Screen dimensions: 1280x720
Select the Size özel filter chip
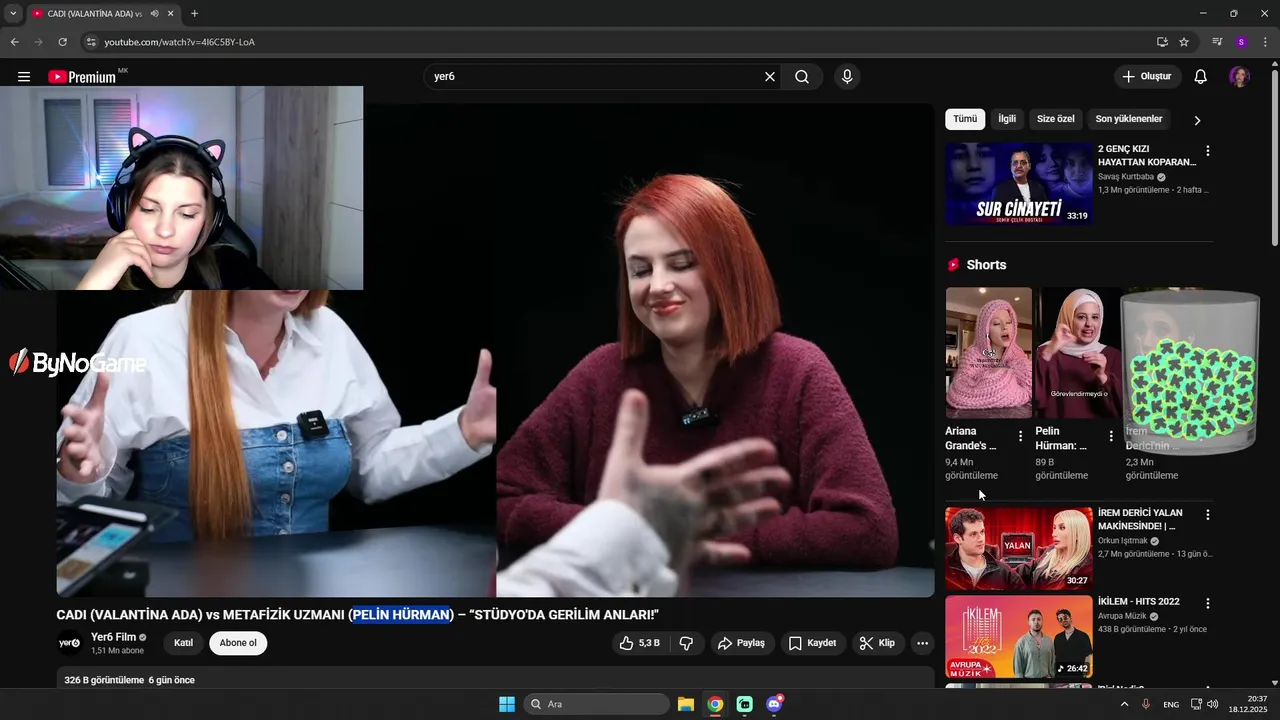(x=1055, y=119)
